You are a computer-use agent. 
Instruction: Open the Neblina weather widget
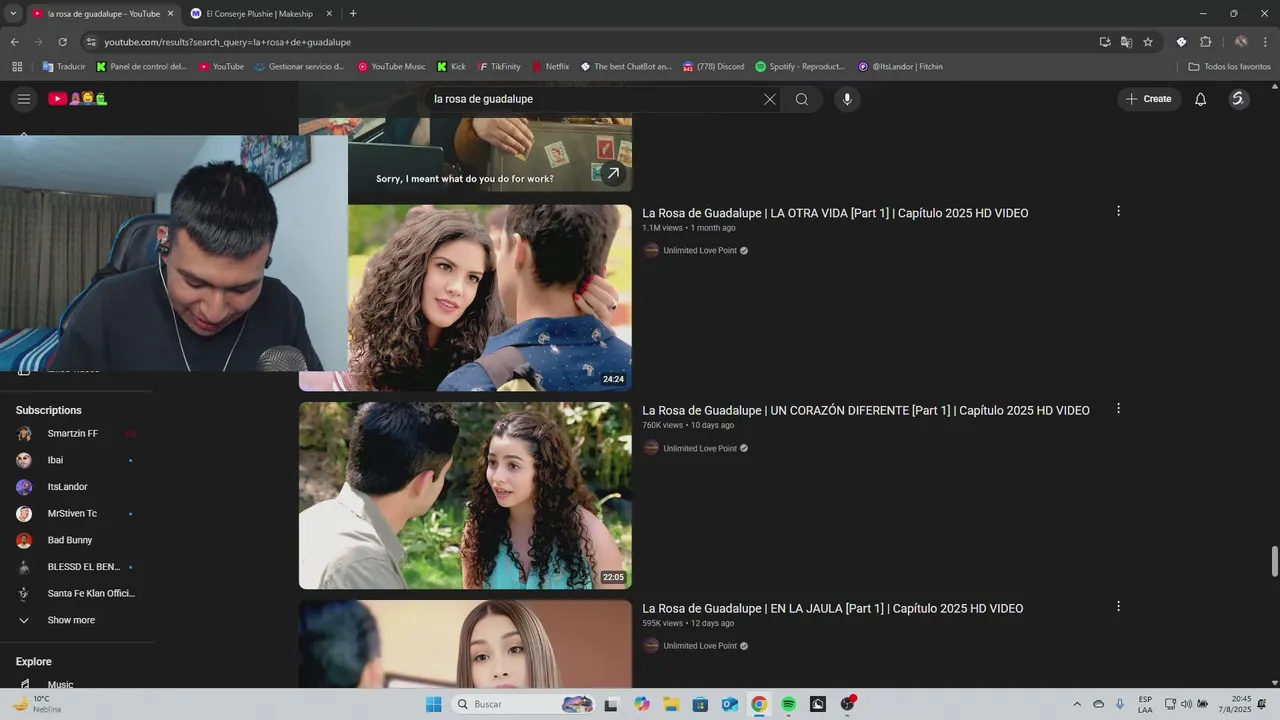(38, 704)
